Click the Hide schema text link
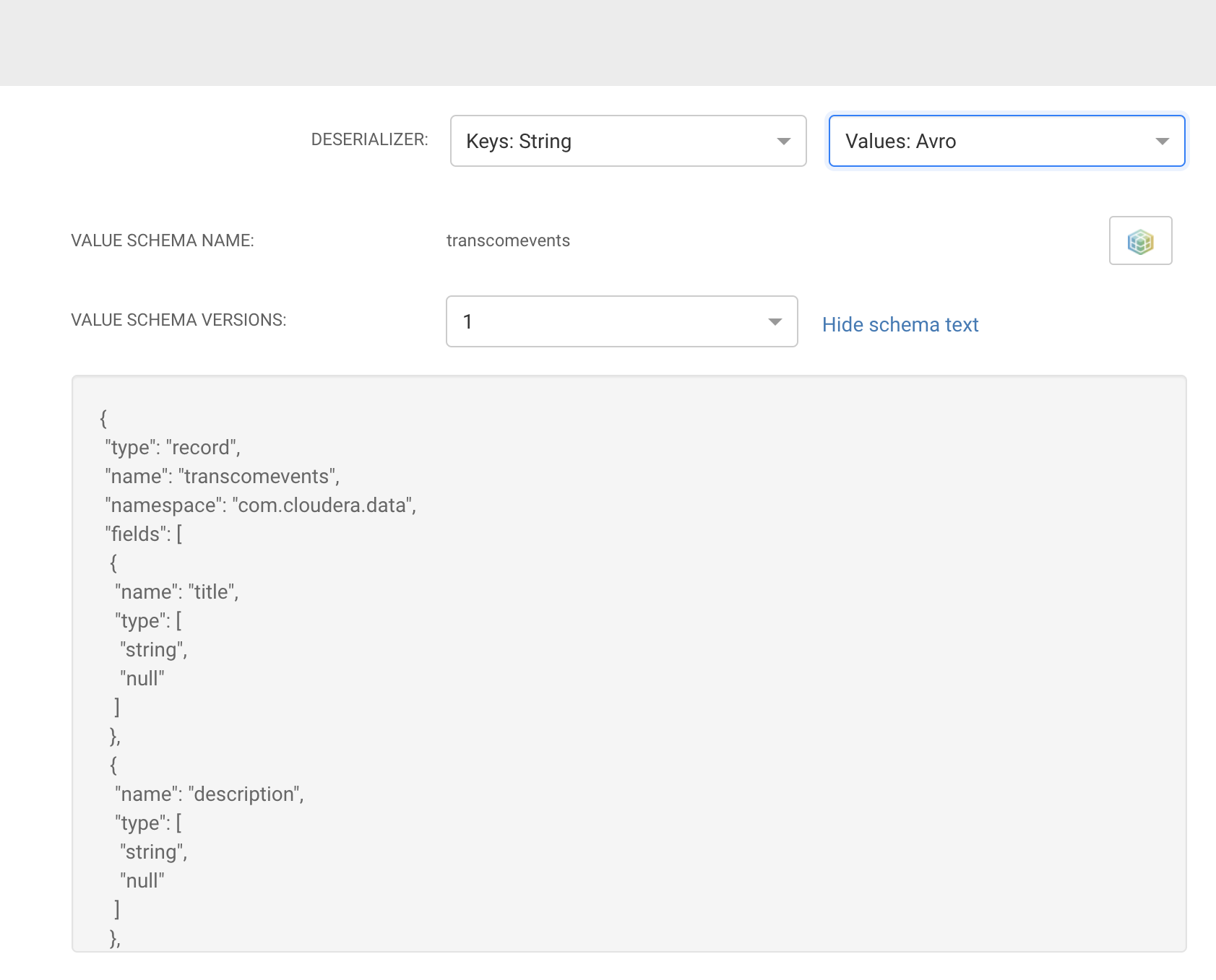Image resolution: width=1216 pixels, height=980 pixels. click(900, 325)
